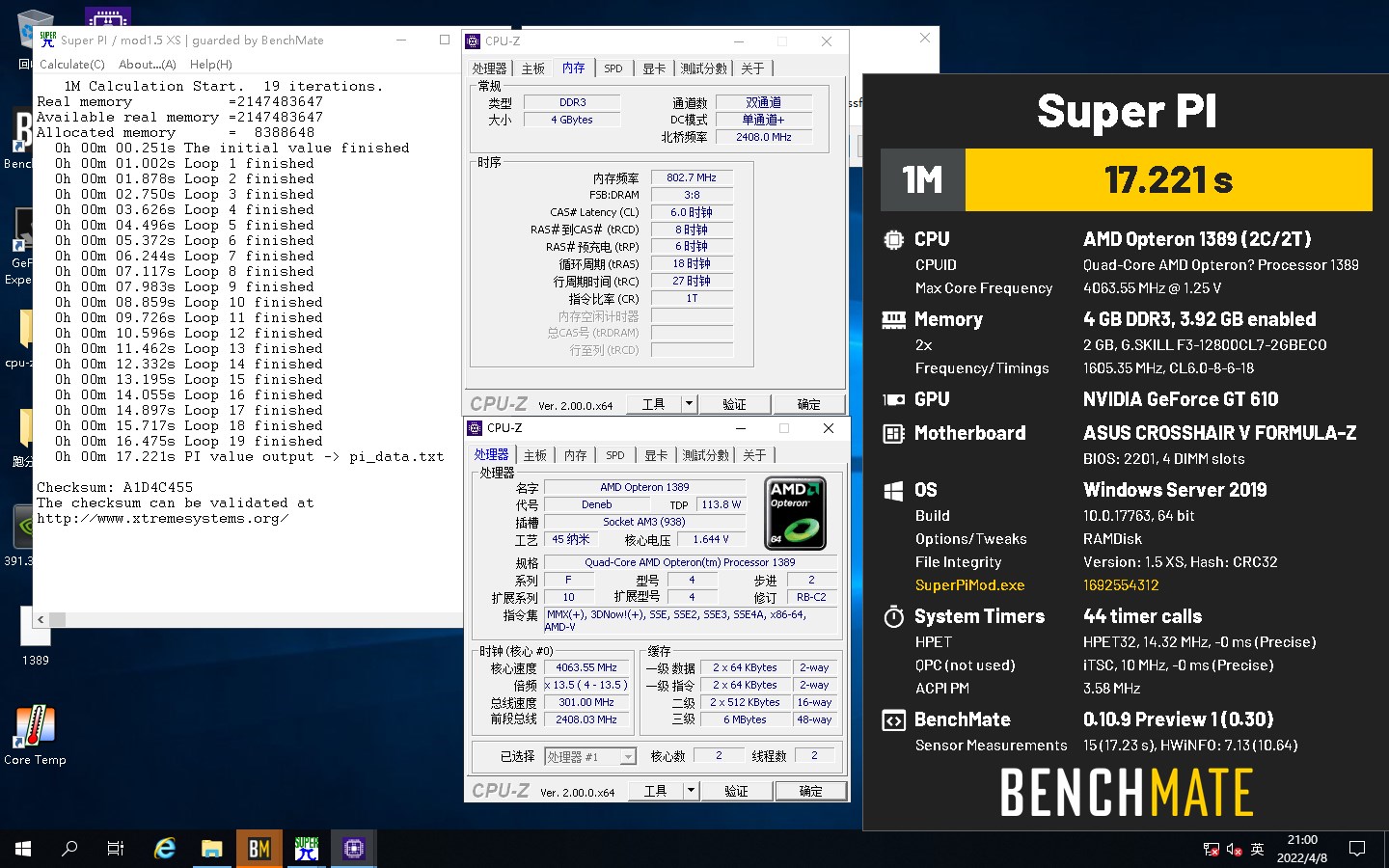Select SPD tab in lower CPU-Z window
The width and height of the screenshot is (1389, 868).
615,455
